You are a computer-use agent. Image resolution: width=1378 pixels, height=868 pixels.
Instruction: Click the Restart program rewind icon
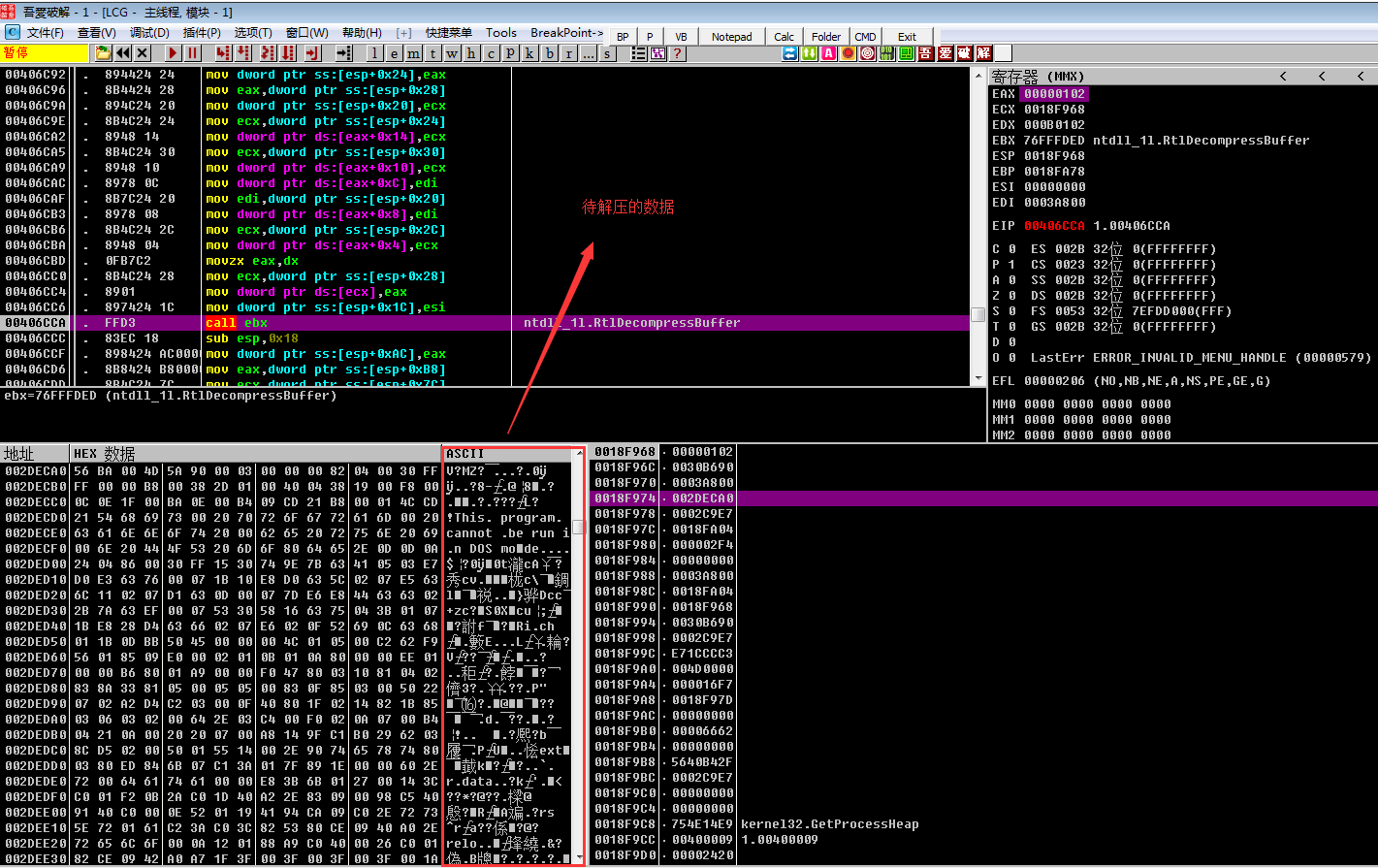click(123, 53)
